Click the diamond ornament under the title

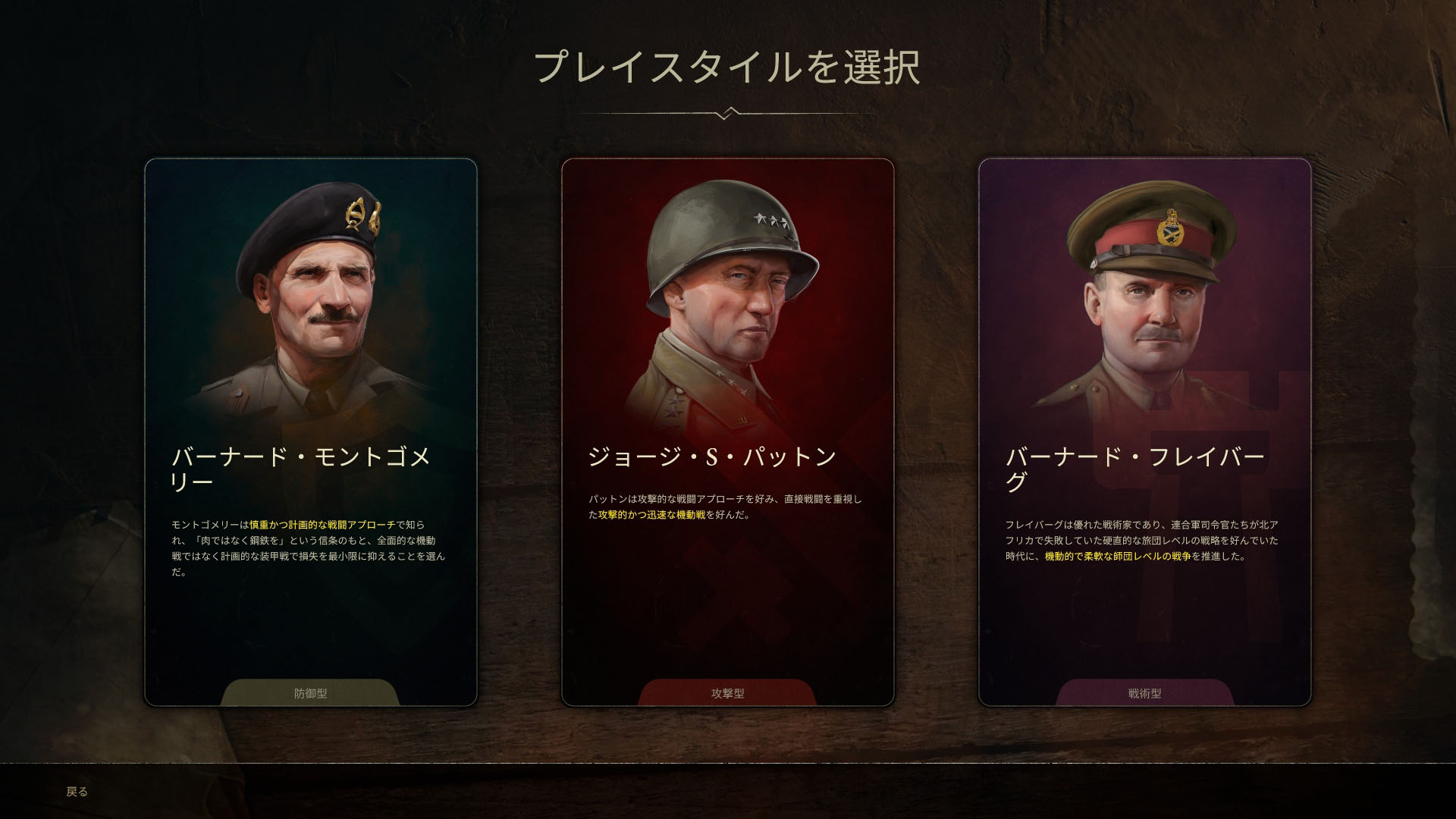[x=727, y=114]
